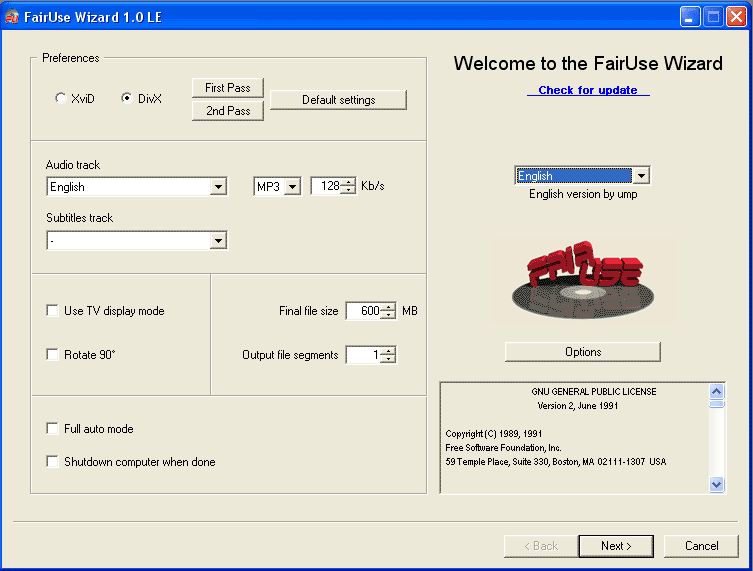Click the license scrollbar thumb
The width and height of the screenshot is (753, 571).
click(x=717, y=404)
